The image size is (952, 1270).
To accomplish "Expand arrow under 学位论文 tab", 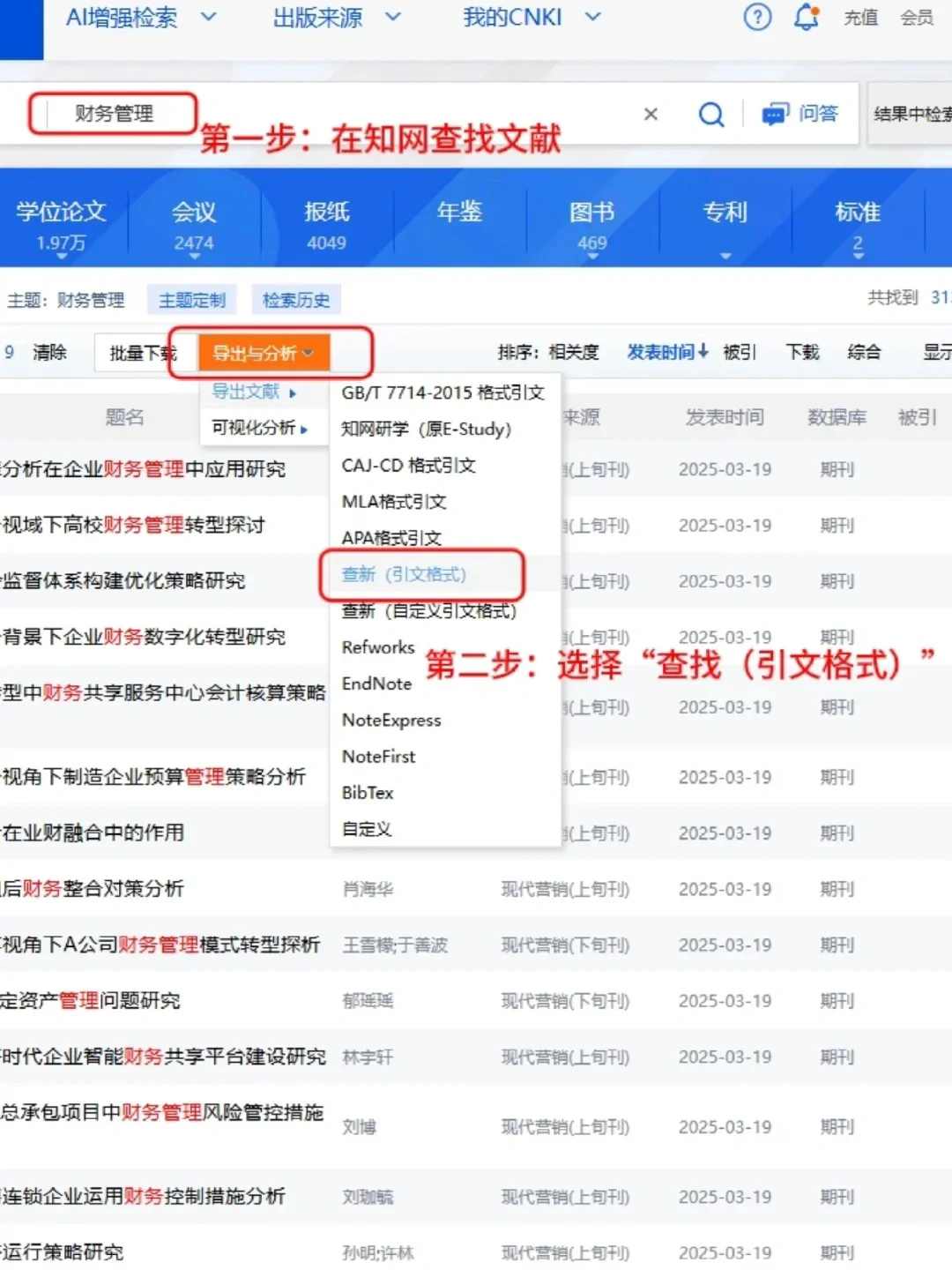I will coord(61,257).
